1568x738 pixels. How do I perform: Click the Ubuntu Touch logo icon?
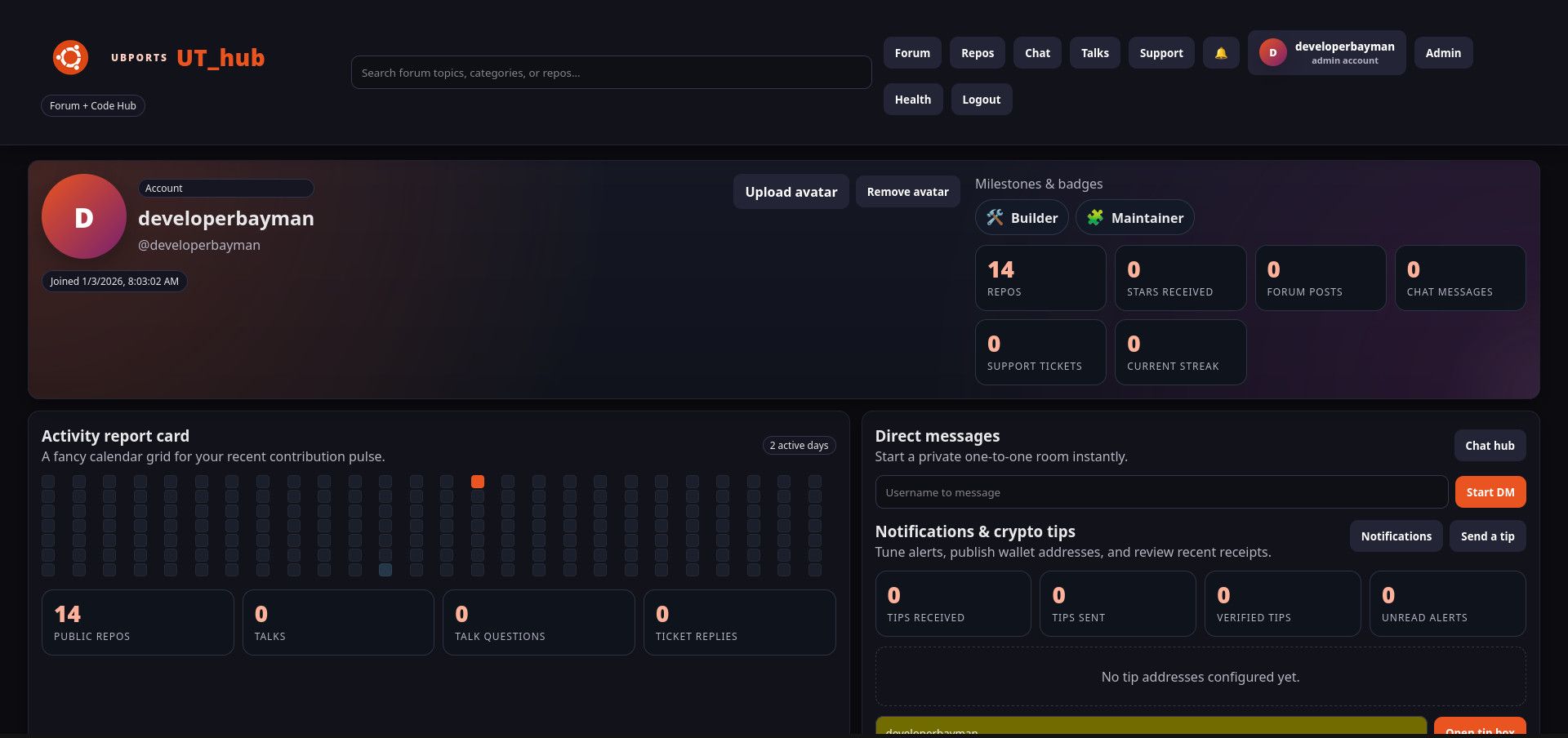coord(70,58)
